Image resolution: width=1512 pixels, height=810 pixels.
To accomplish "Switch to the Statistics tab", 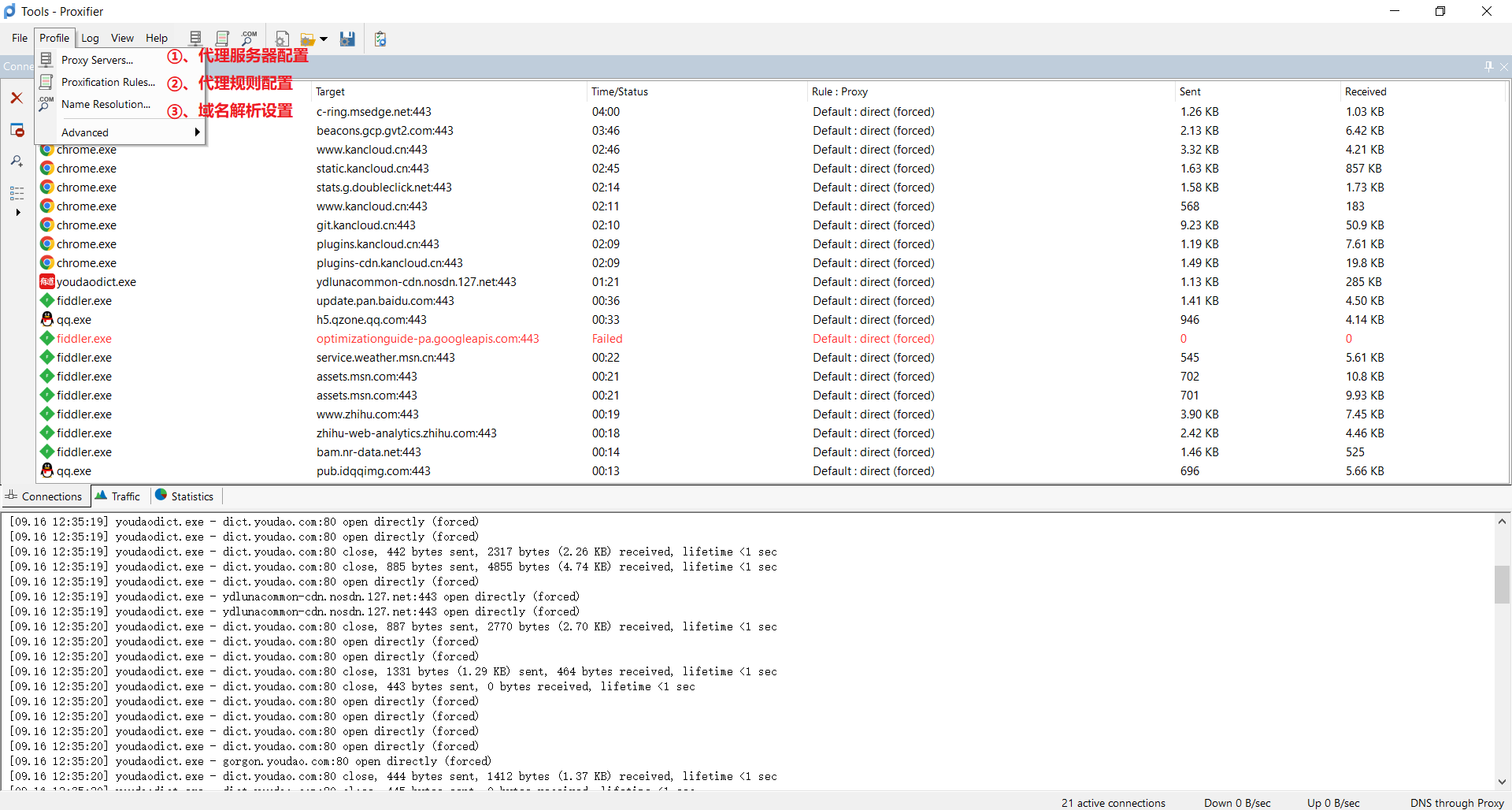I will pyautogui.click(x=185, y=496).
